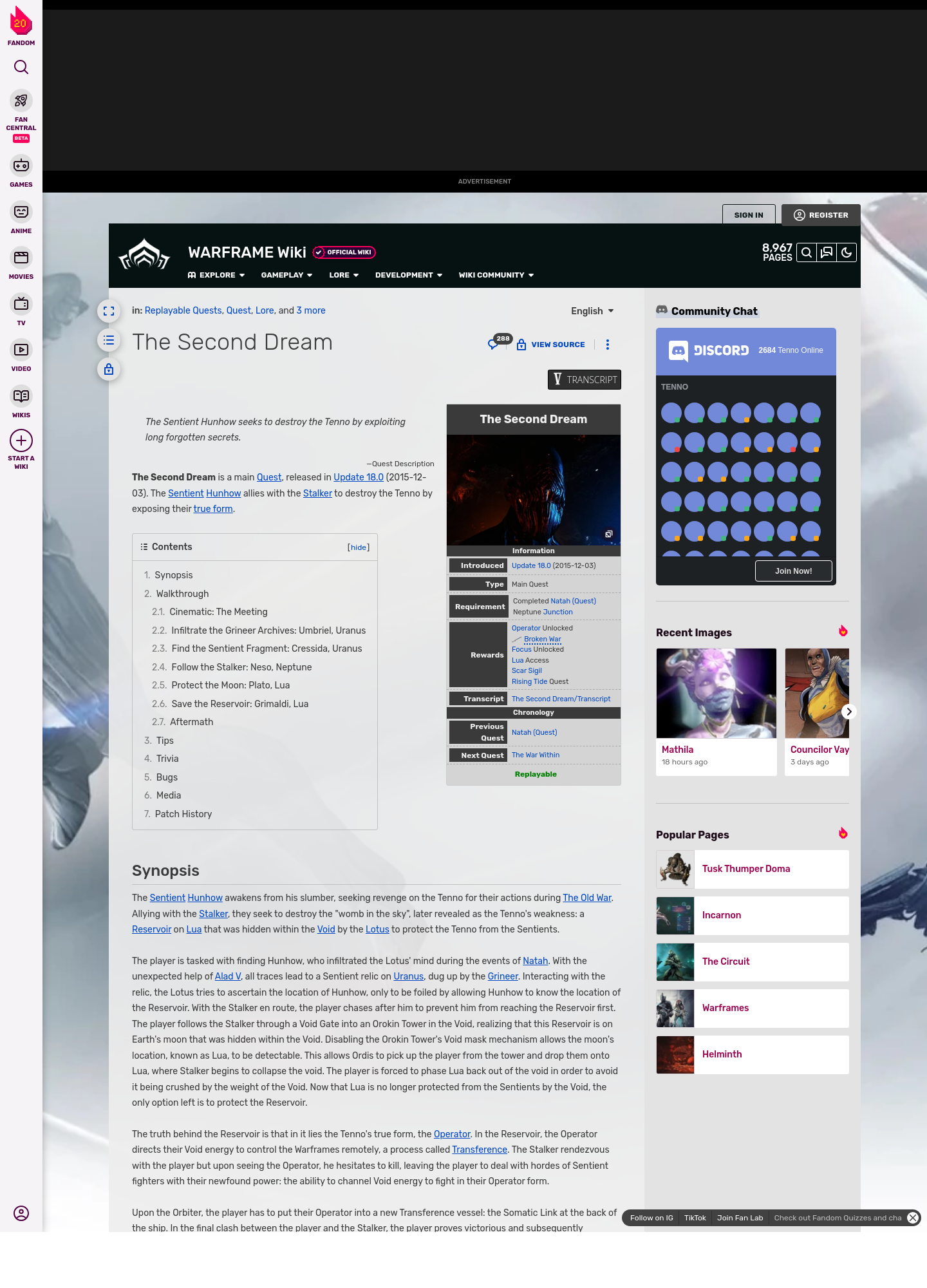Open The War Within next quest link
This screenshot has width=927, height=1288.
(x=536, y=755)
